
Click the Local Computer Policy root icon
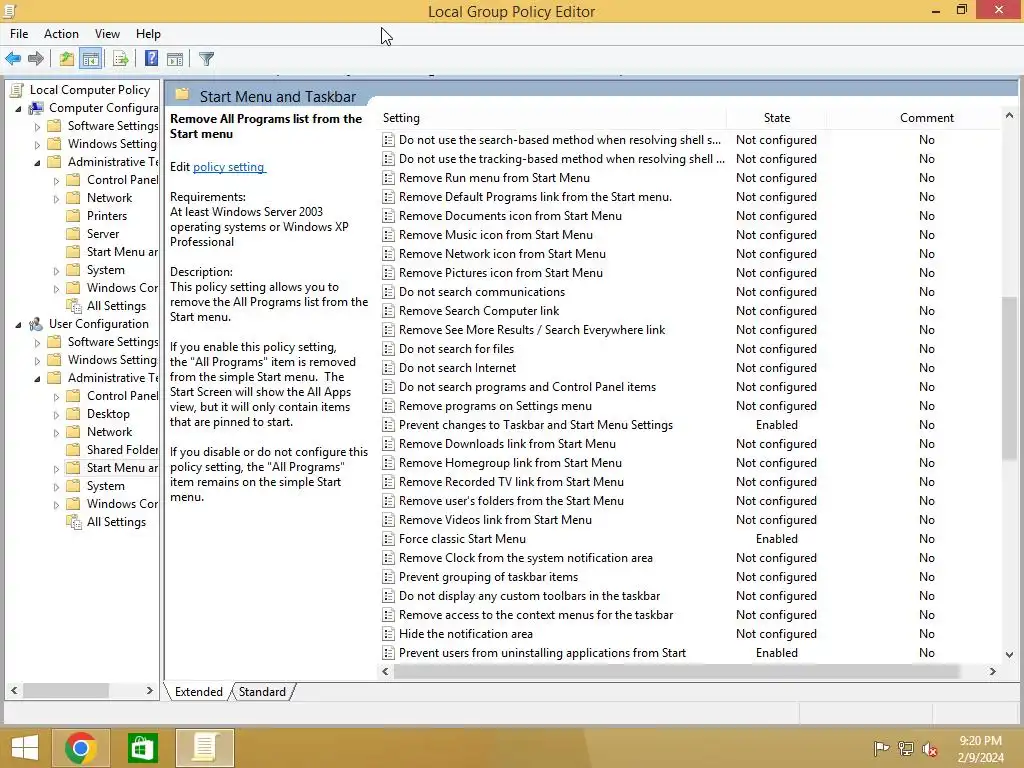(17, 90)
